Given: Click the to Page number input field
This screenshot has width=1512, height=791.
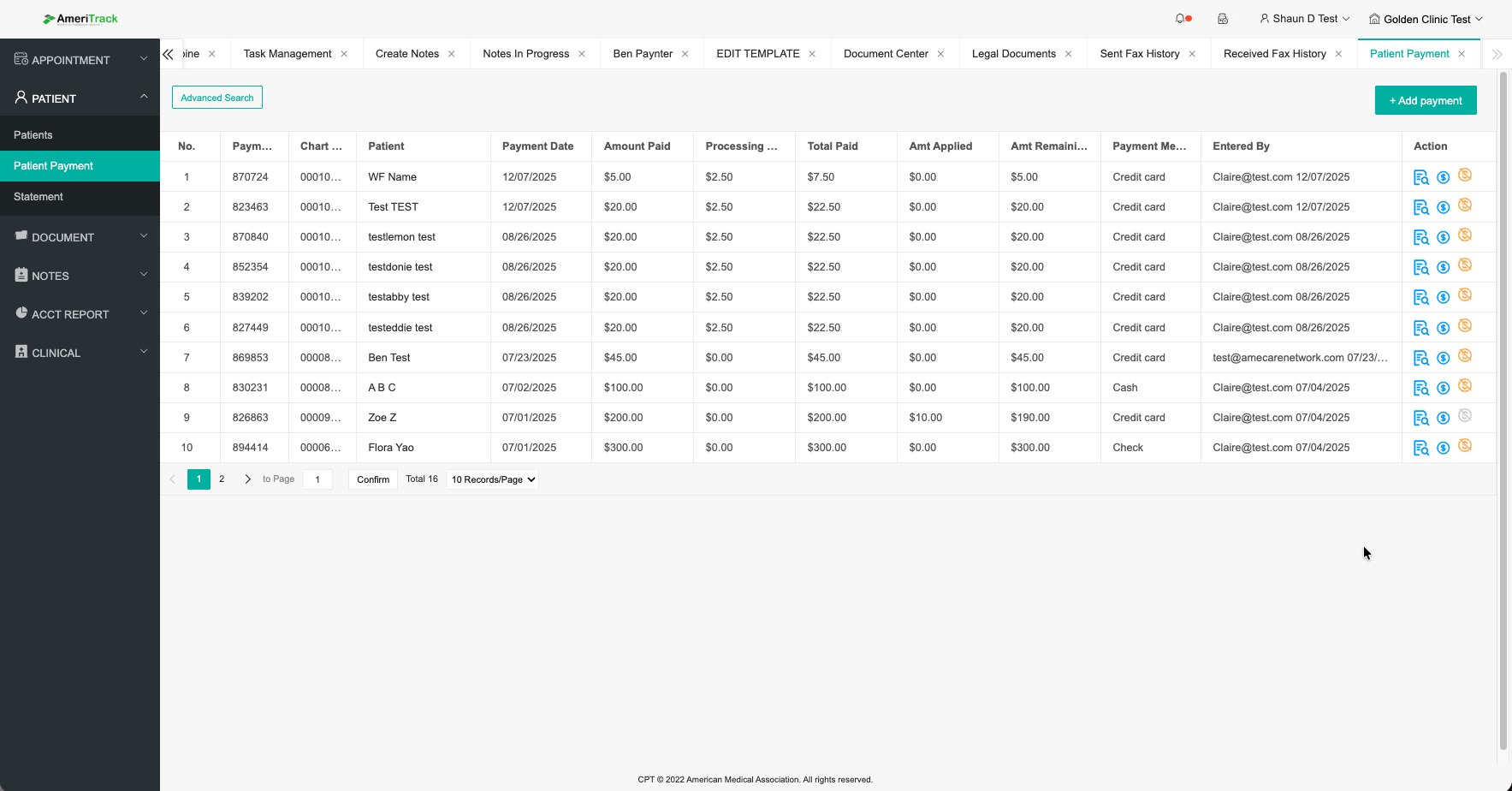Looking at the screenshot, I should point(317,479).
